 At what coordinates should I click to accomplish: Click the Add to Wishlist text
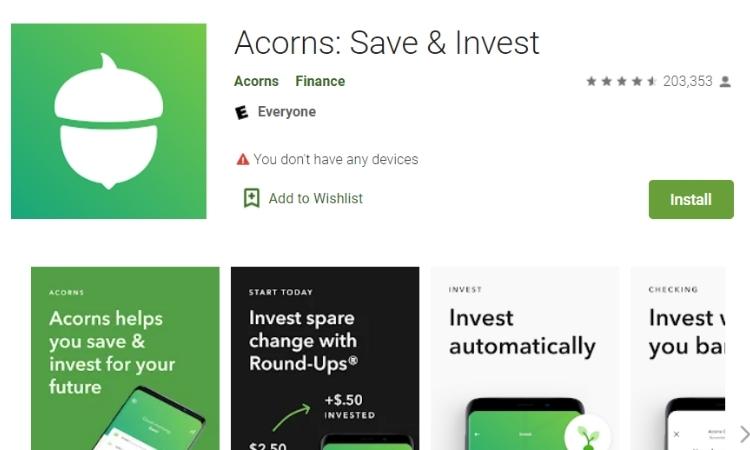point(315,198)
